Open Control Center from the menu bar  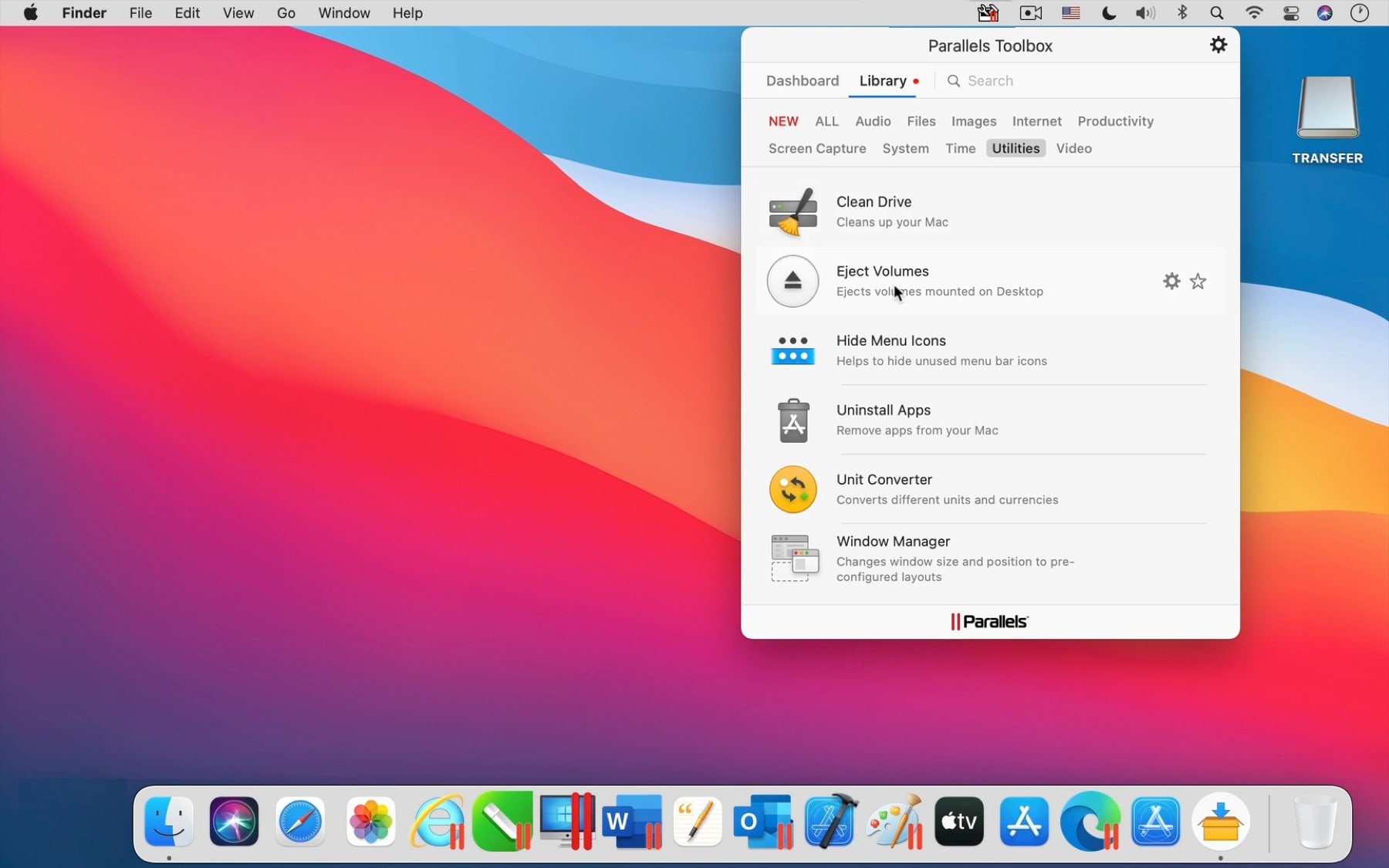(x=1290, y=13)
